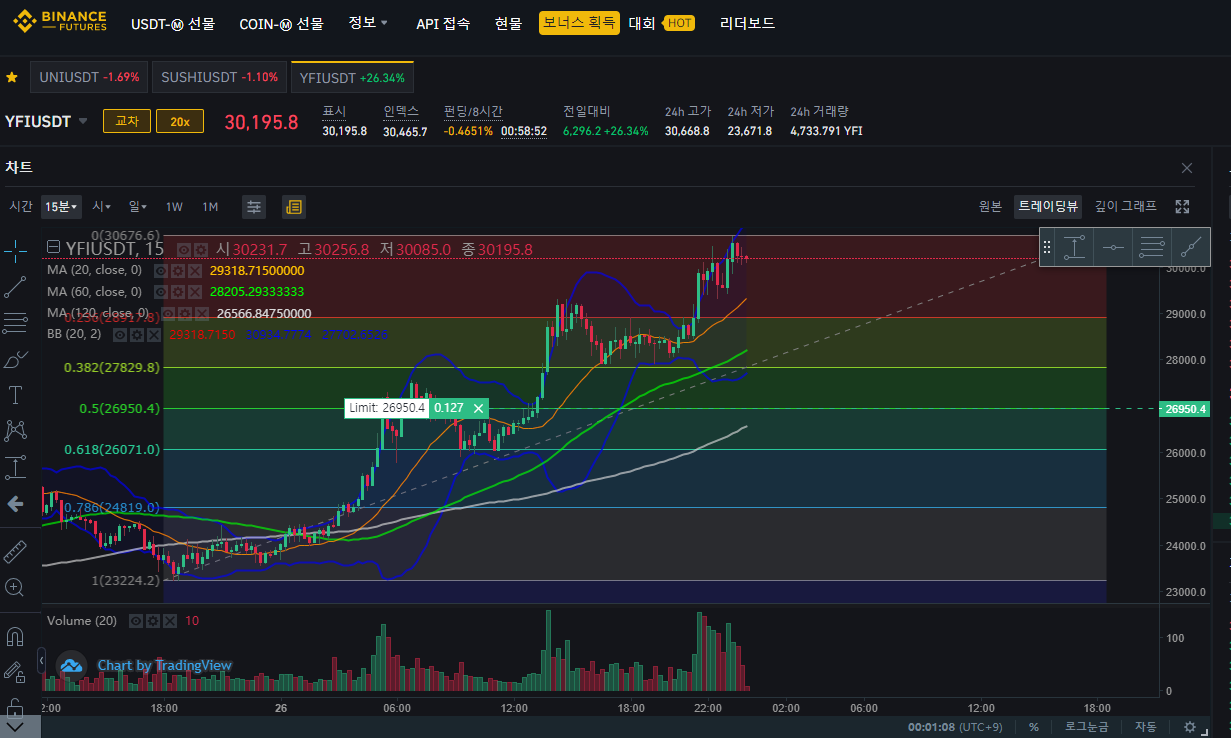The width and height of the screenshot is (1231, 738).
Task: Open the 시 hourly interval dropdown
Action: 102,207
